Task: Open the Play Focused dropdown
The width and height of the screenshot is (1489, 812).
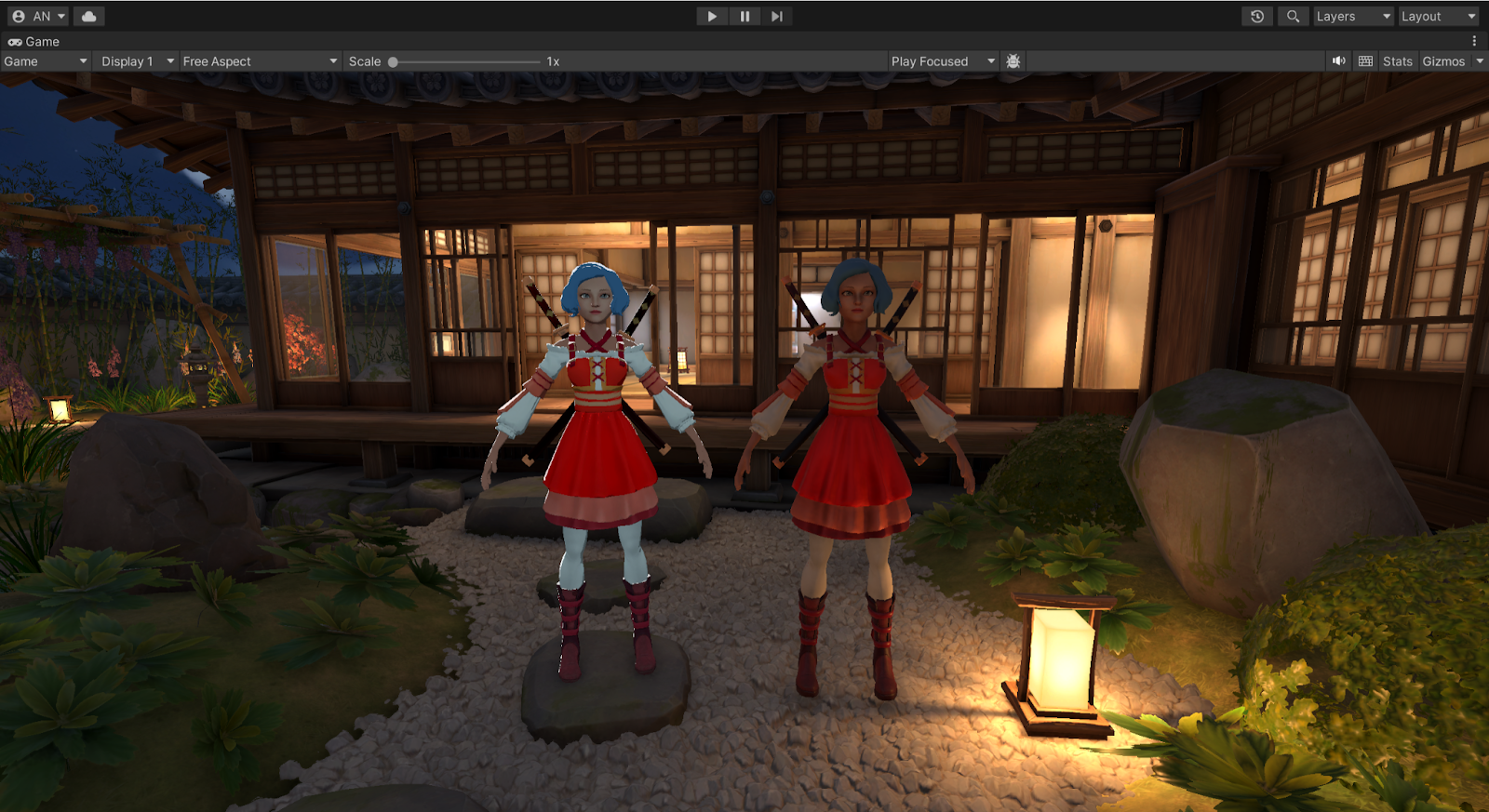Action: [x=943, y=61]
